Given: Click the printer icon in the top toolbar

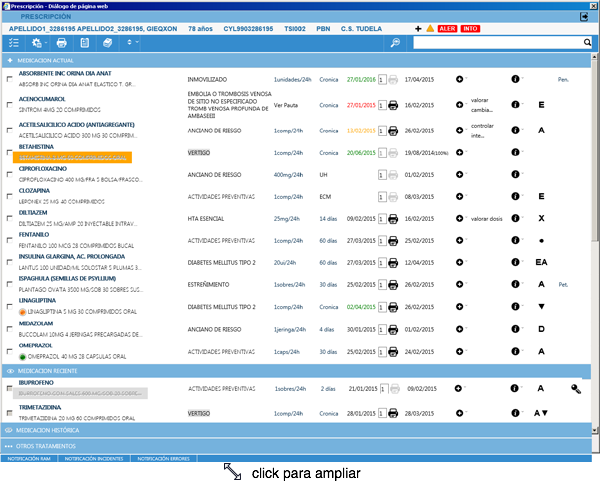Looking at the screenshot, I should click(x=61, y=43).
